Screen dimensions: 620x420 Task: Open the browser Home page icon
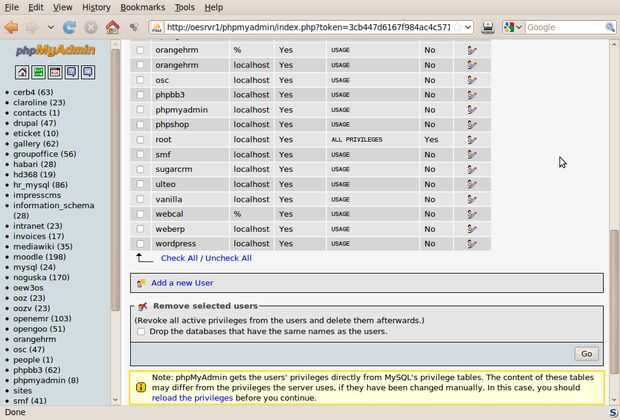(112, 27)
